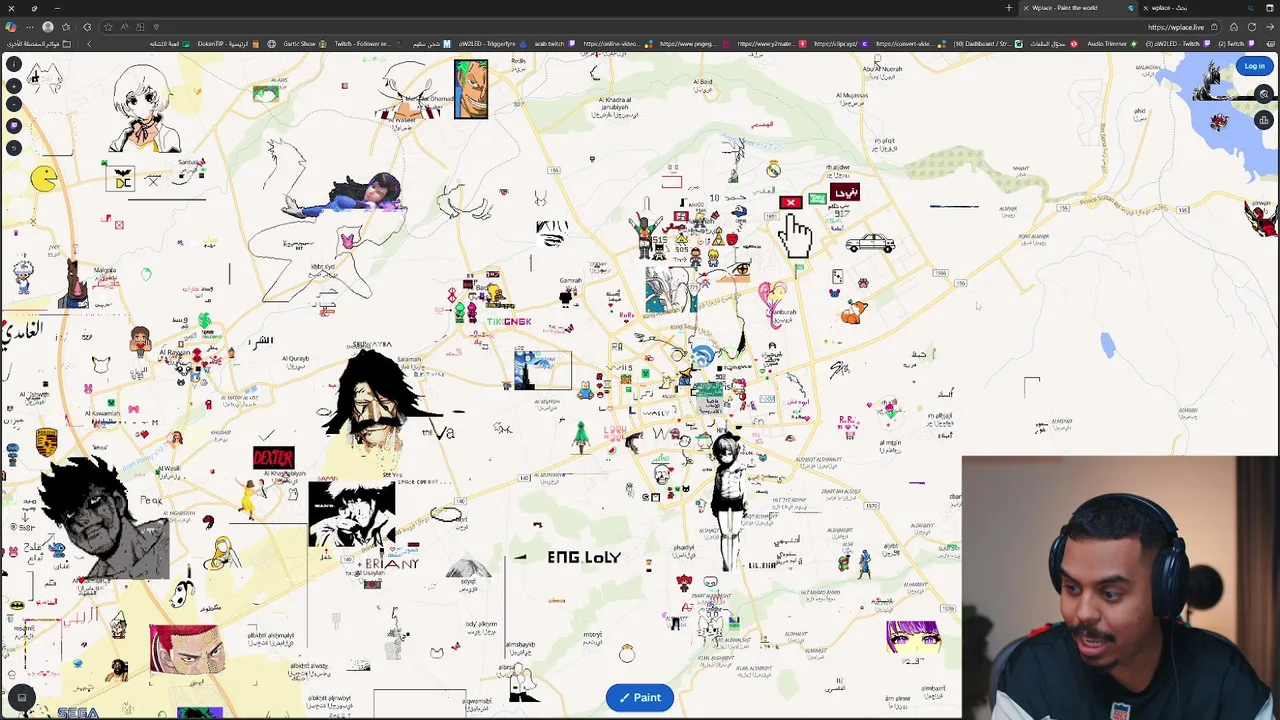Open the info button on map sidebar

(14, 64)
